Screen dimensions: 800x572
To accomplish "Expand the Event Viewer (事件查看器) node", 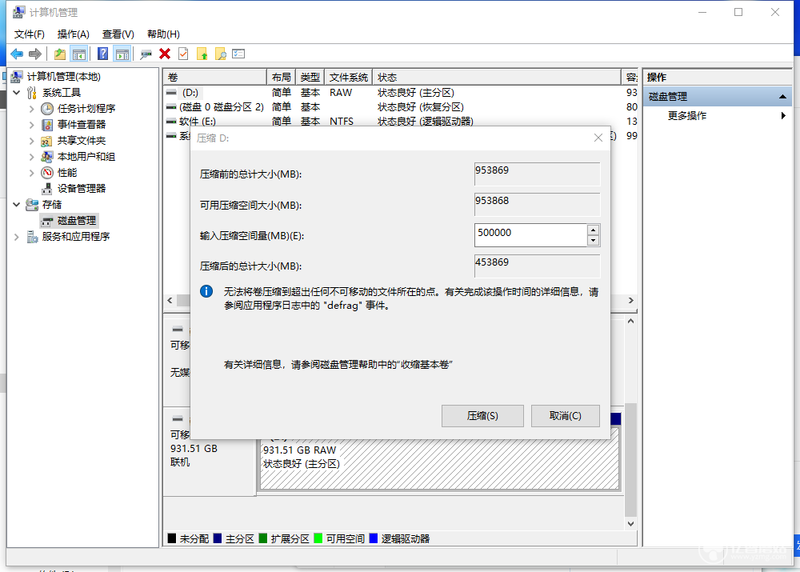I will pos(32,125).
